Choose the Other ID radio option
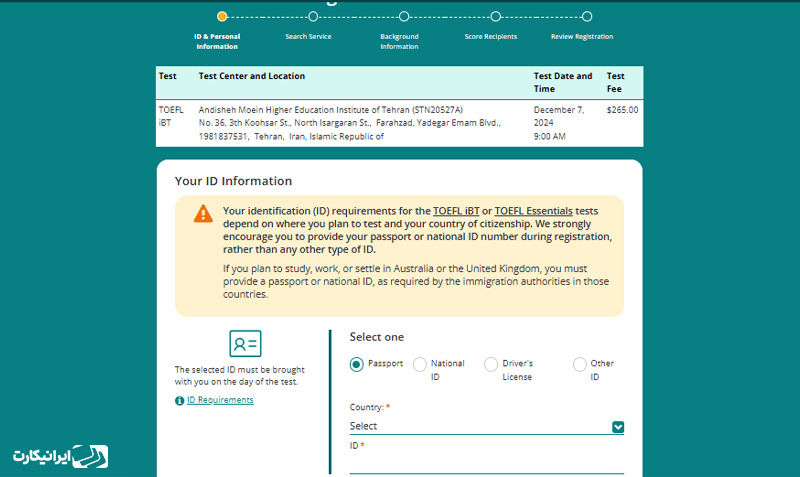Image resolution: width=800 pixels, height=477 pixels. coord(580,364)
